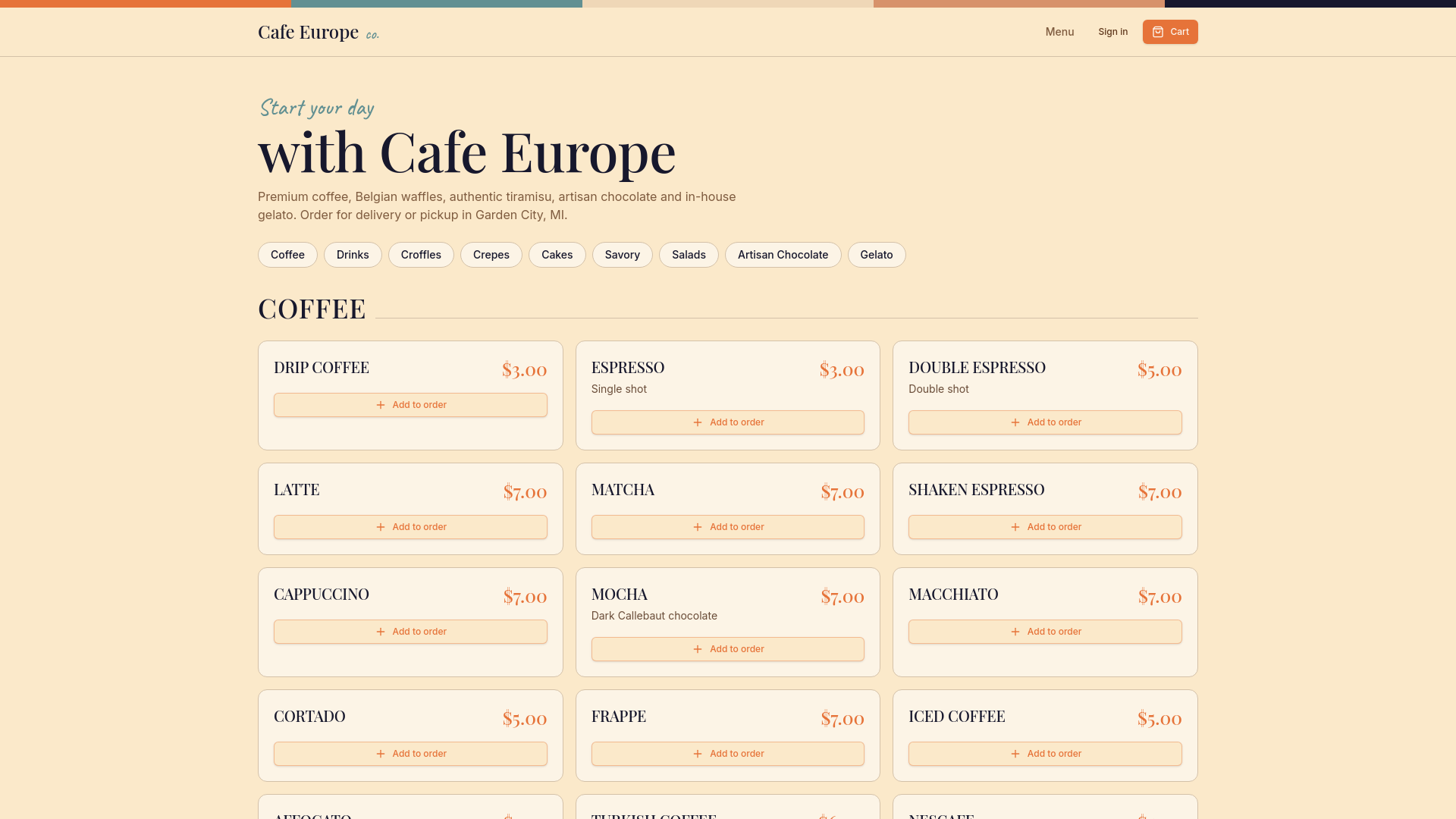This screenshot has height=819, width=1456.
Task: Add Frappe to order
Action: [x=728, y=754]
